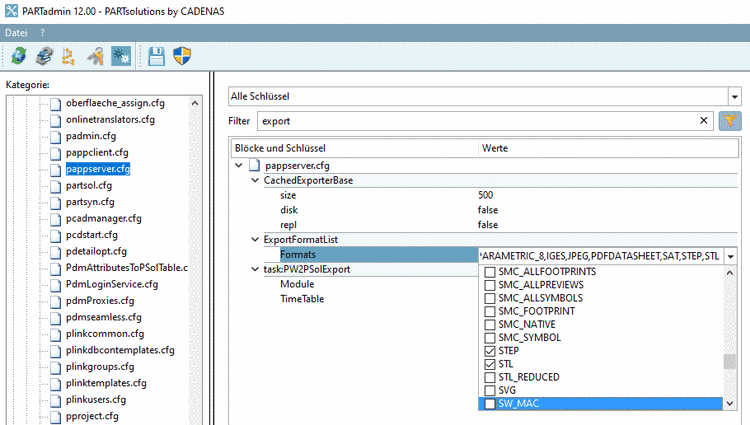Image resolution: width=750 pixels, height=425 pixels.
Task: Enable the SW_MAC format checkbox
Action: pos(489,403)
